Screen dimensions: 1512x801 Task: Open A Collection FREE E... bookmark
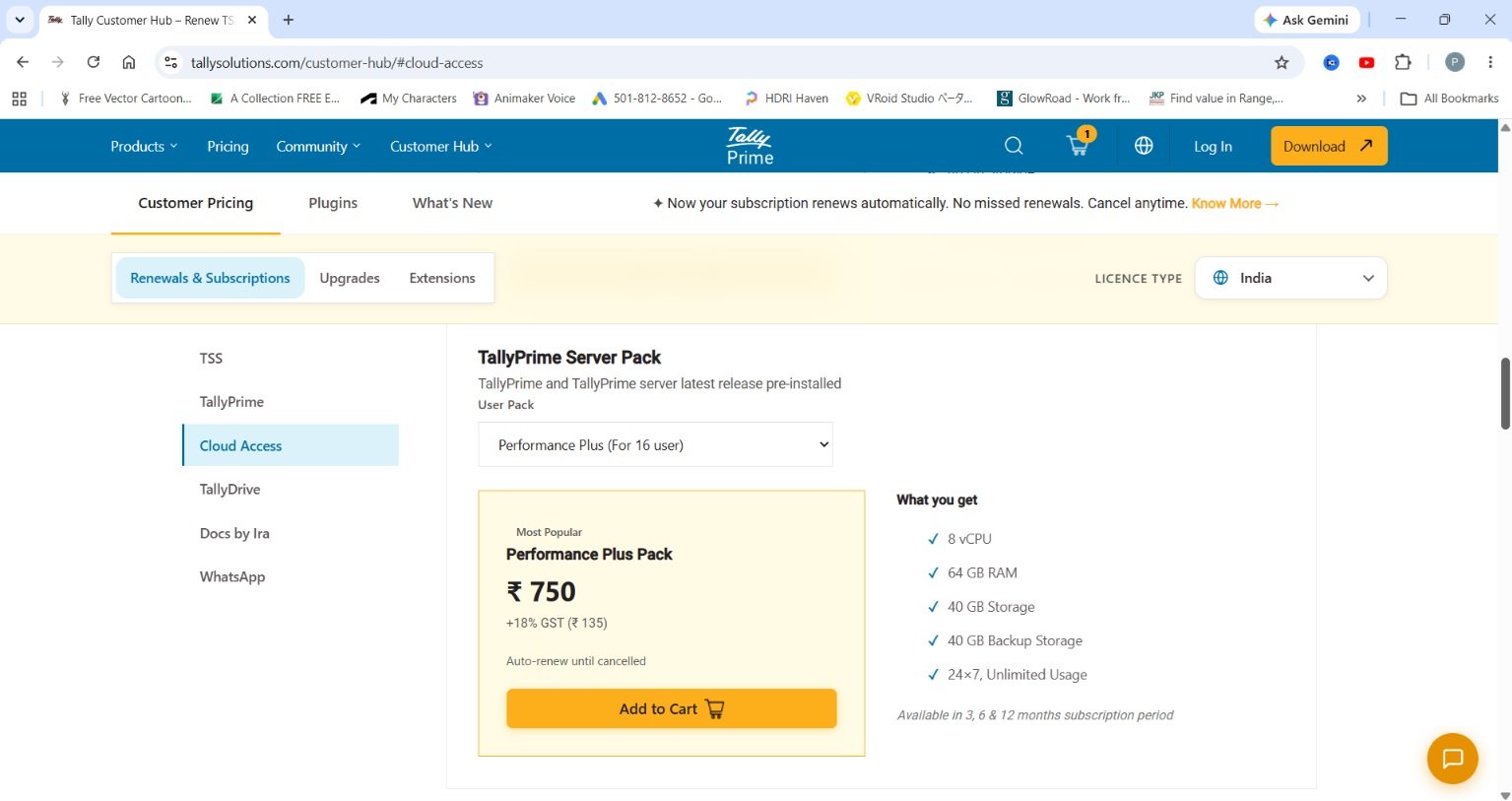275,99
